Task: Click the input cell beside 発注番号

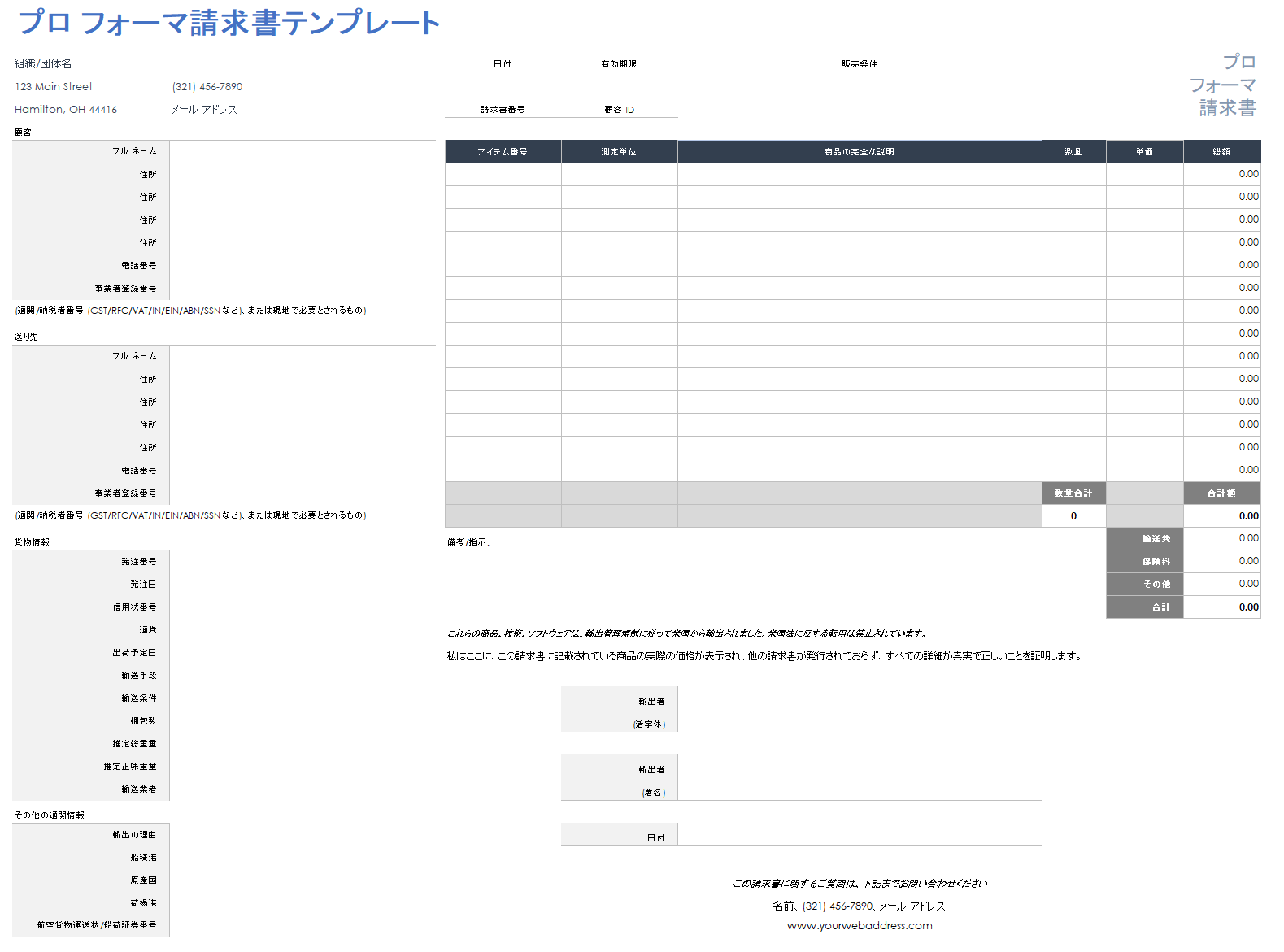Action: pos(303,561)
